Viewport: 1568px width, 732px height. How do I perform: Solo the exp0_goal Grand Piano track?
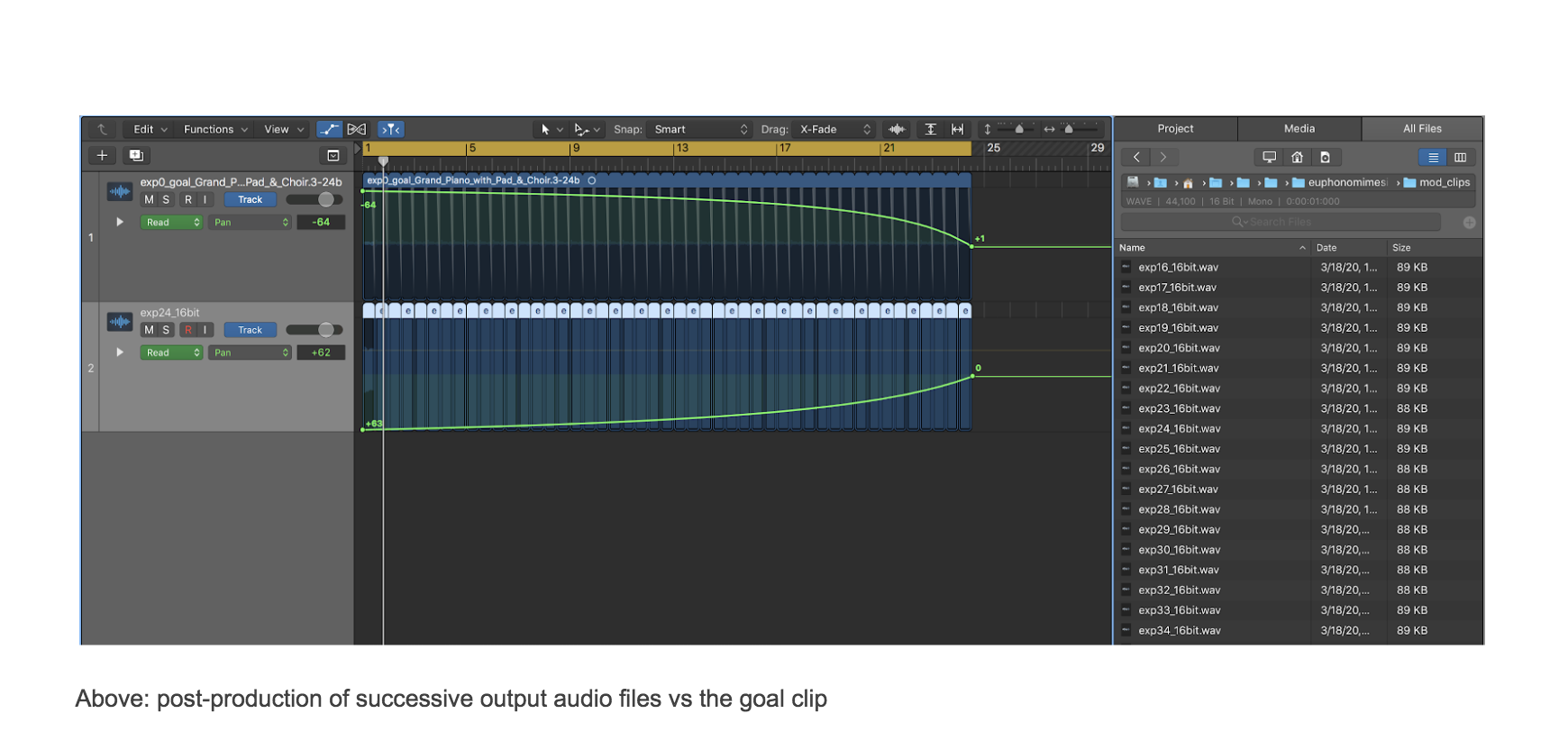coord(166,200)
